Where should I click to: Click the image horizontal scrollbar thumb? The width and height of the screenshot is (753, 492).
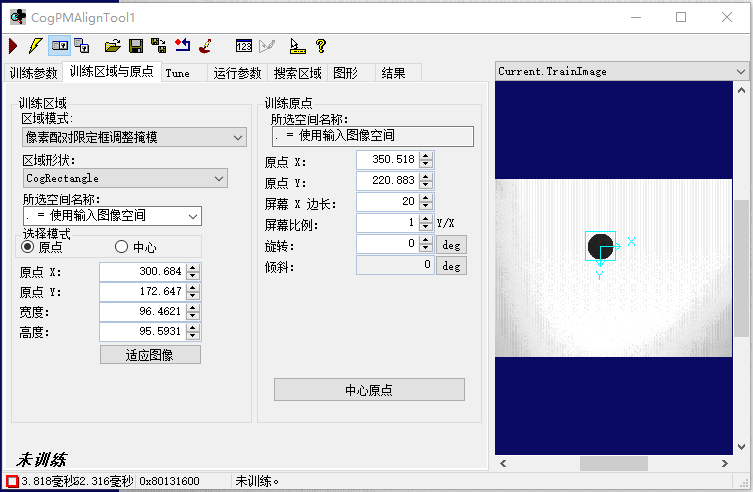tap(614, 464)
